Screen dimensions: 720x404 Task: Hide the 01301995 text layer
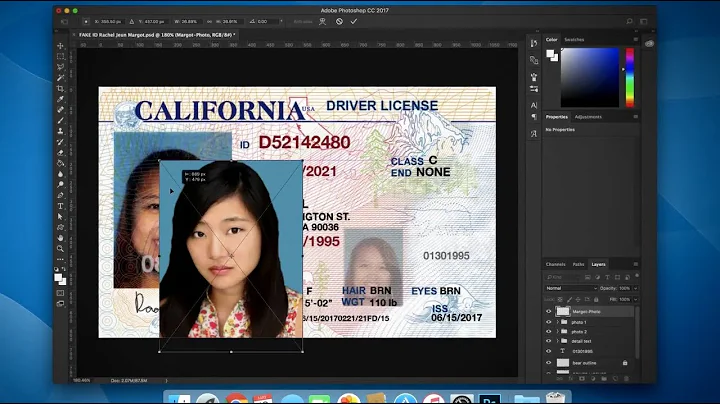[x=548, y=351]
